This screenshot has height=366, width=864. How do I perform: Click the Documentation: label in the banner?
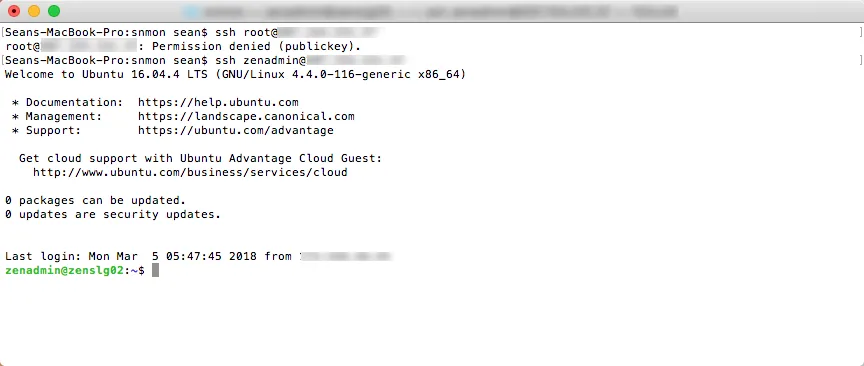(74, 103)
